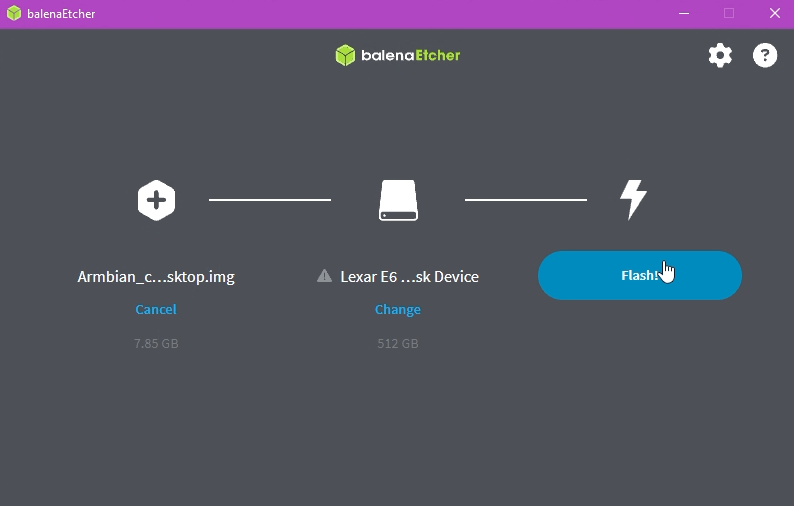Click the disabled maximize window button
Image resolution: width=794 pixels, height=506 pixels.
[x=729, y=13]
